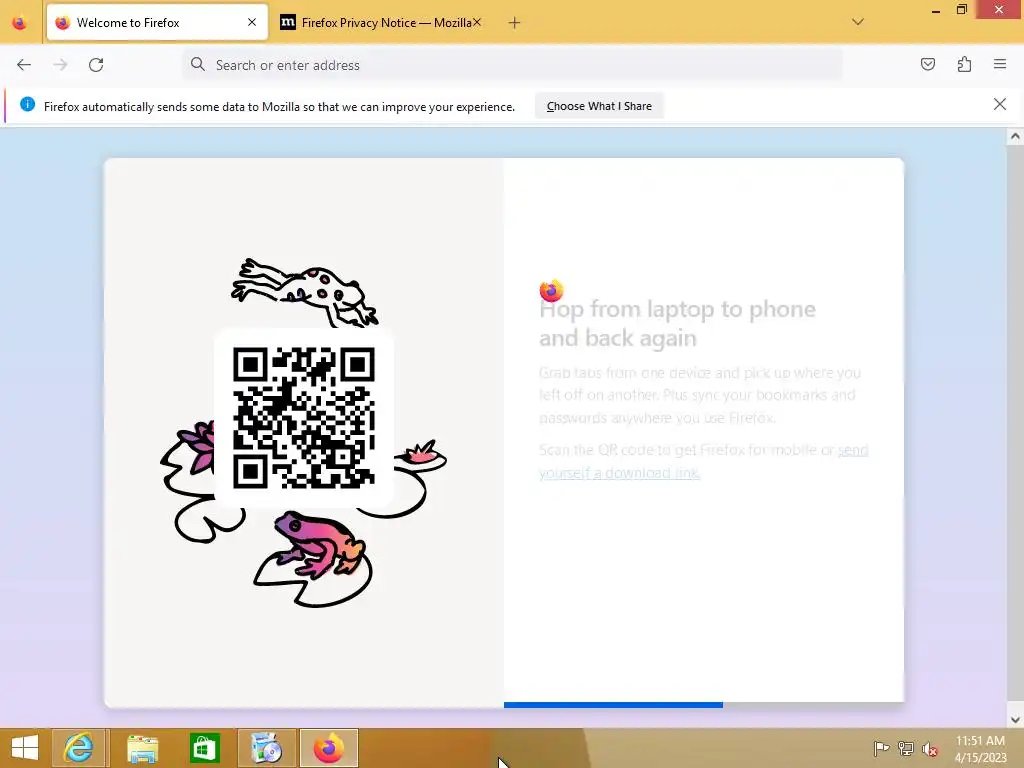Click the search icon in address bar

click(197, 64)
